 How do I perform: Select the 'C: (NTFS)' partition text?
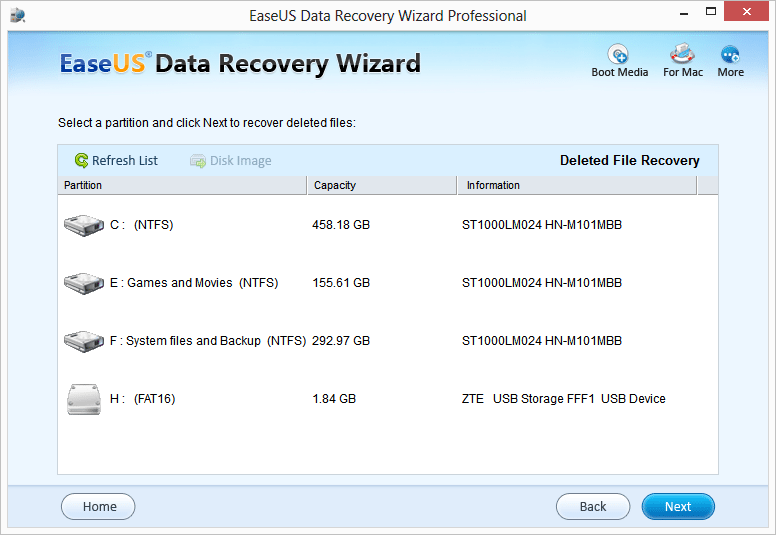pyautogui.click(x=142, y=225)
